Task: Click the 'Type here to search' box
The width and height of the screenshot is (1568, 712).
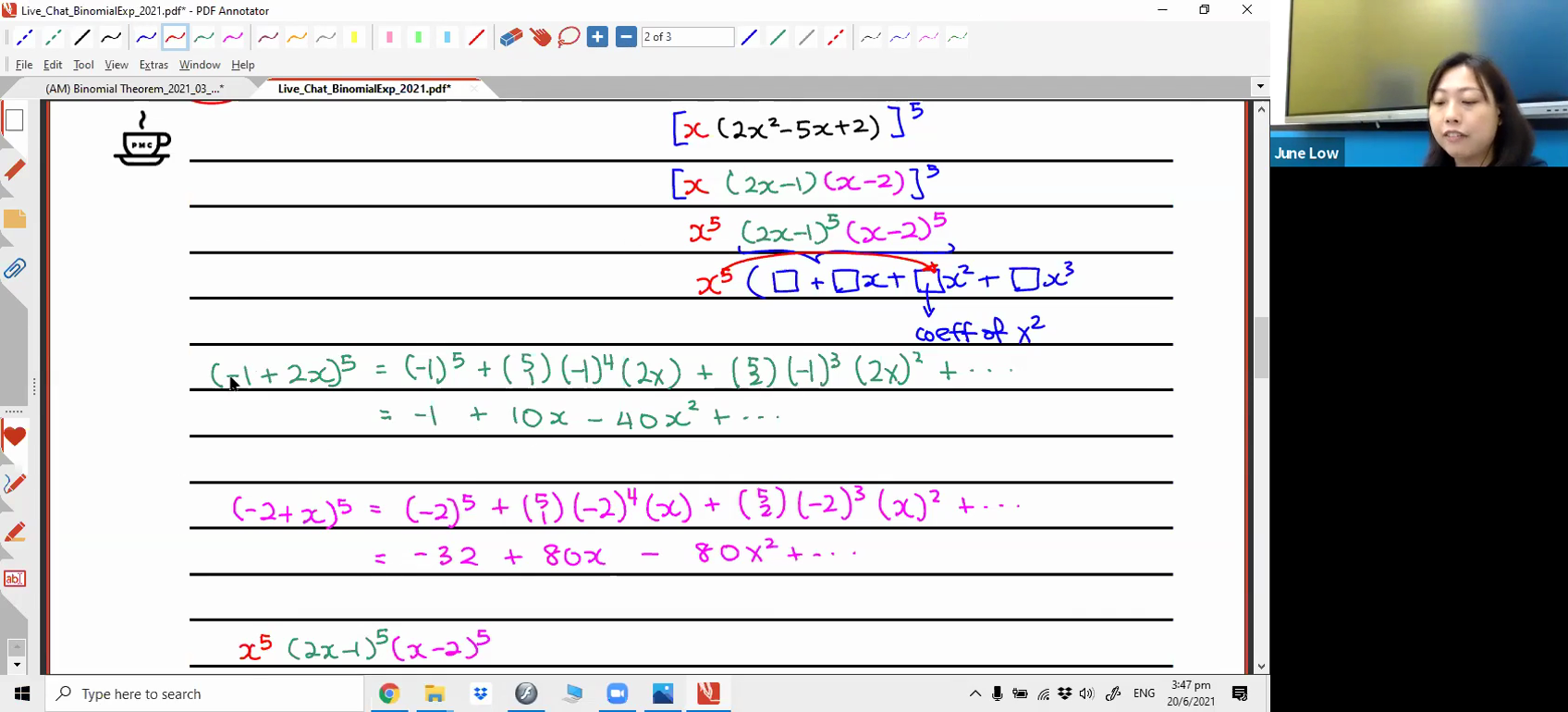Action: (204, 694)
